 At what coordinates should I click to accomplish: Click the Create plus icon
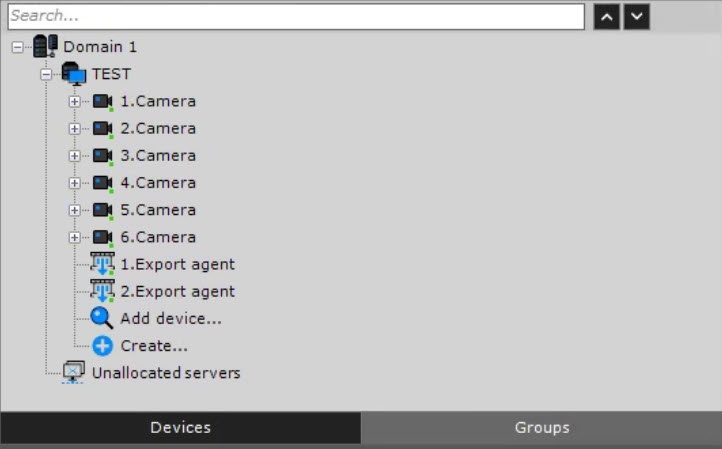point(102,346)
